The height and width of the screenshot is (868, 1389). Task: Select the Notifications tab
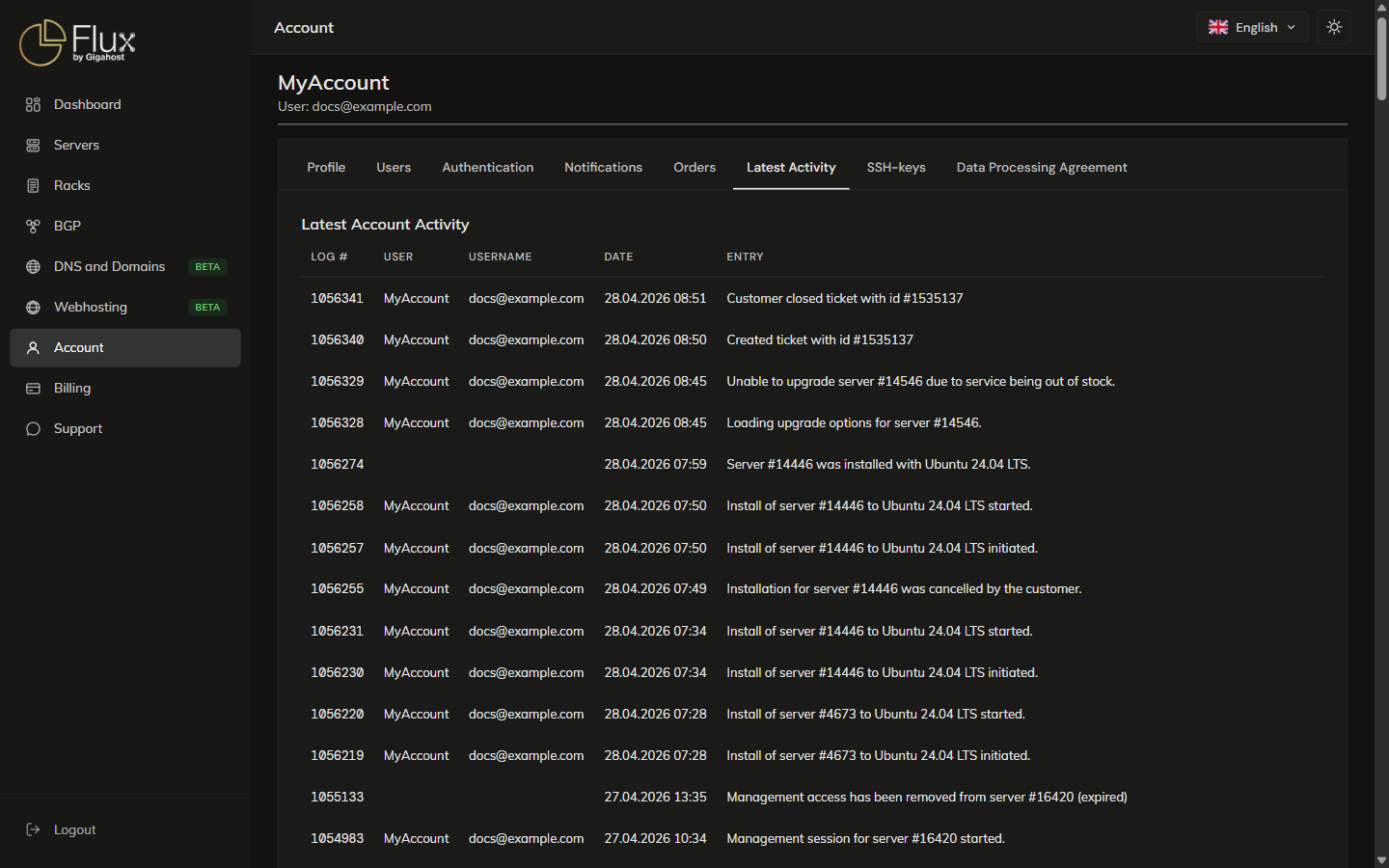coord(603,167)
